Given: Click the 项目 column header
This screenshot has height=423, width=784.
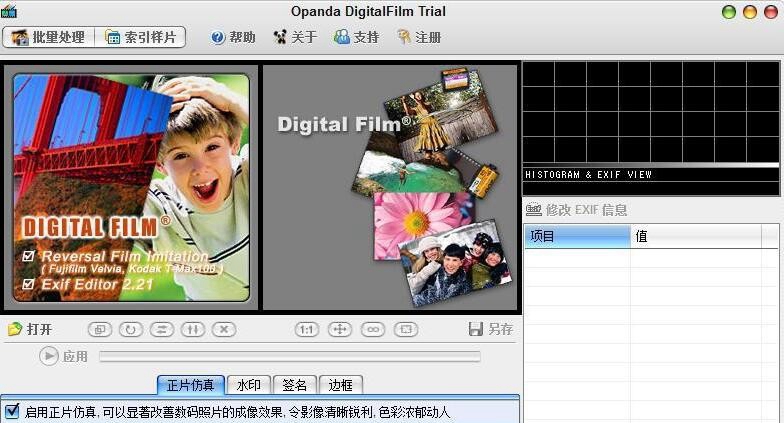Looking at the screenshot, I should point(578,236).
